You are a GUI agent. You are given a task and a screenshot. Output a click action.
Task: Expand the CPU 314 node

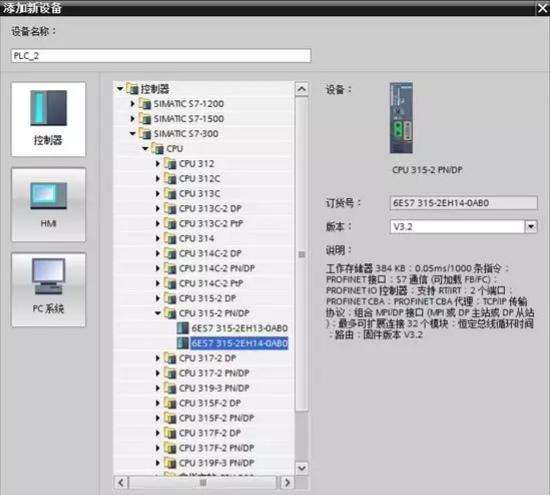tap(158, 239)
